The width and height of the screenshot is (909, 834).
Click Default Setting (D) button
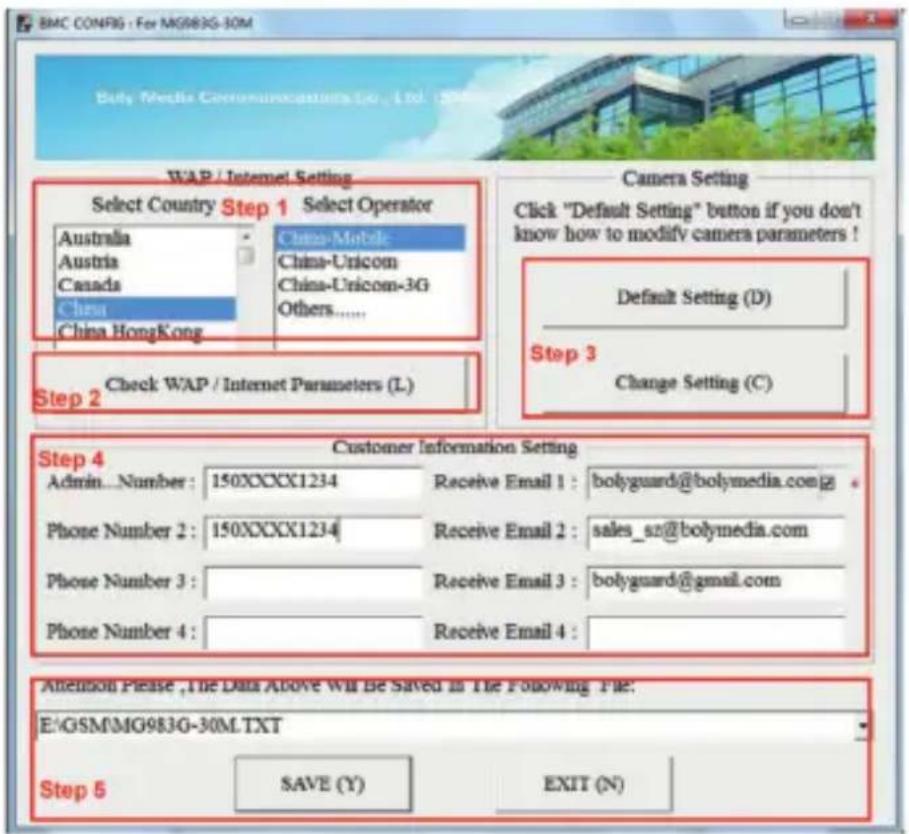[x=693, y=297]
